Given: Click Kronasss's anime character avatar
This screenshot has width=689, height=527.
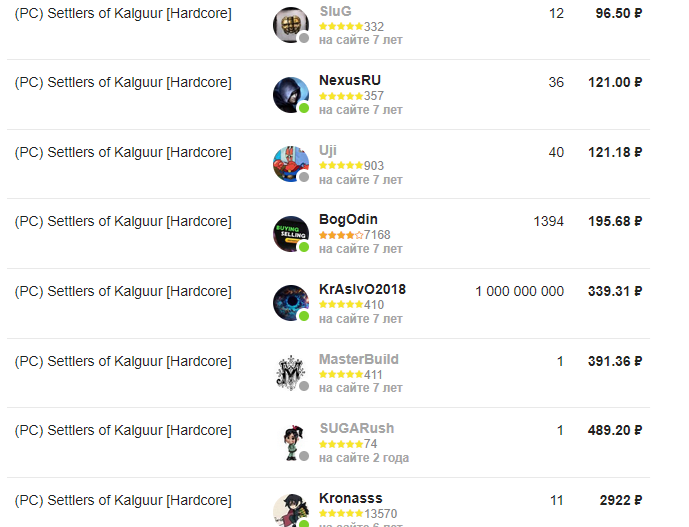Looking at the screenshot, I should 290,510.
